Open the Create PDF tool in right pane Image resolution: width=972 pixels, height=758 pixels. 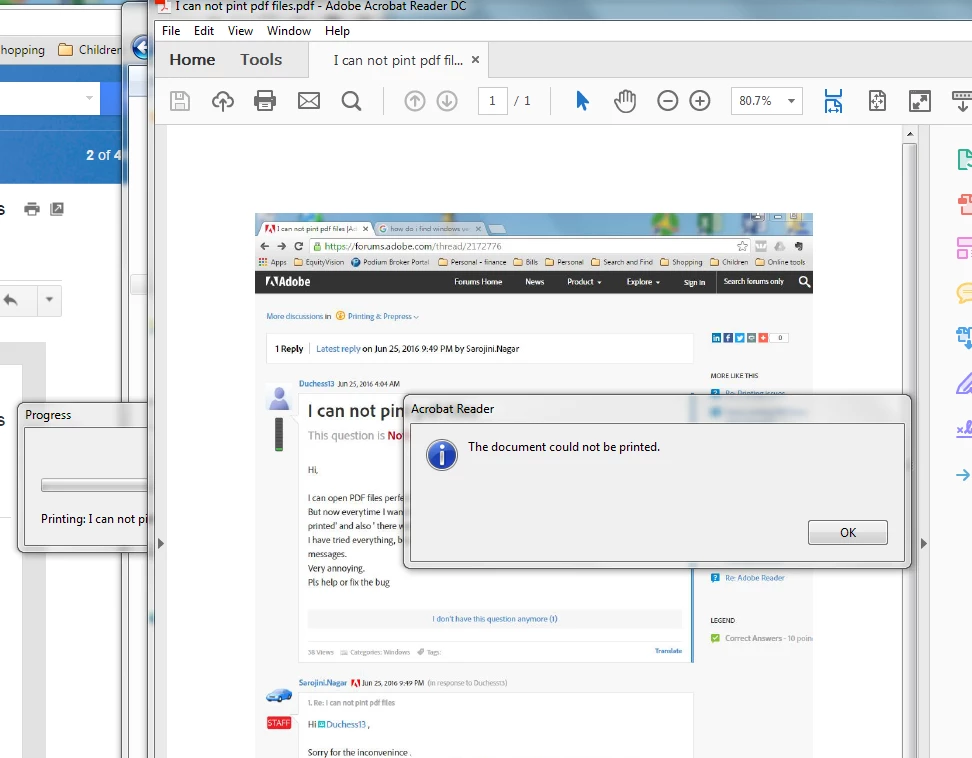(964, 204)
